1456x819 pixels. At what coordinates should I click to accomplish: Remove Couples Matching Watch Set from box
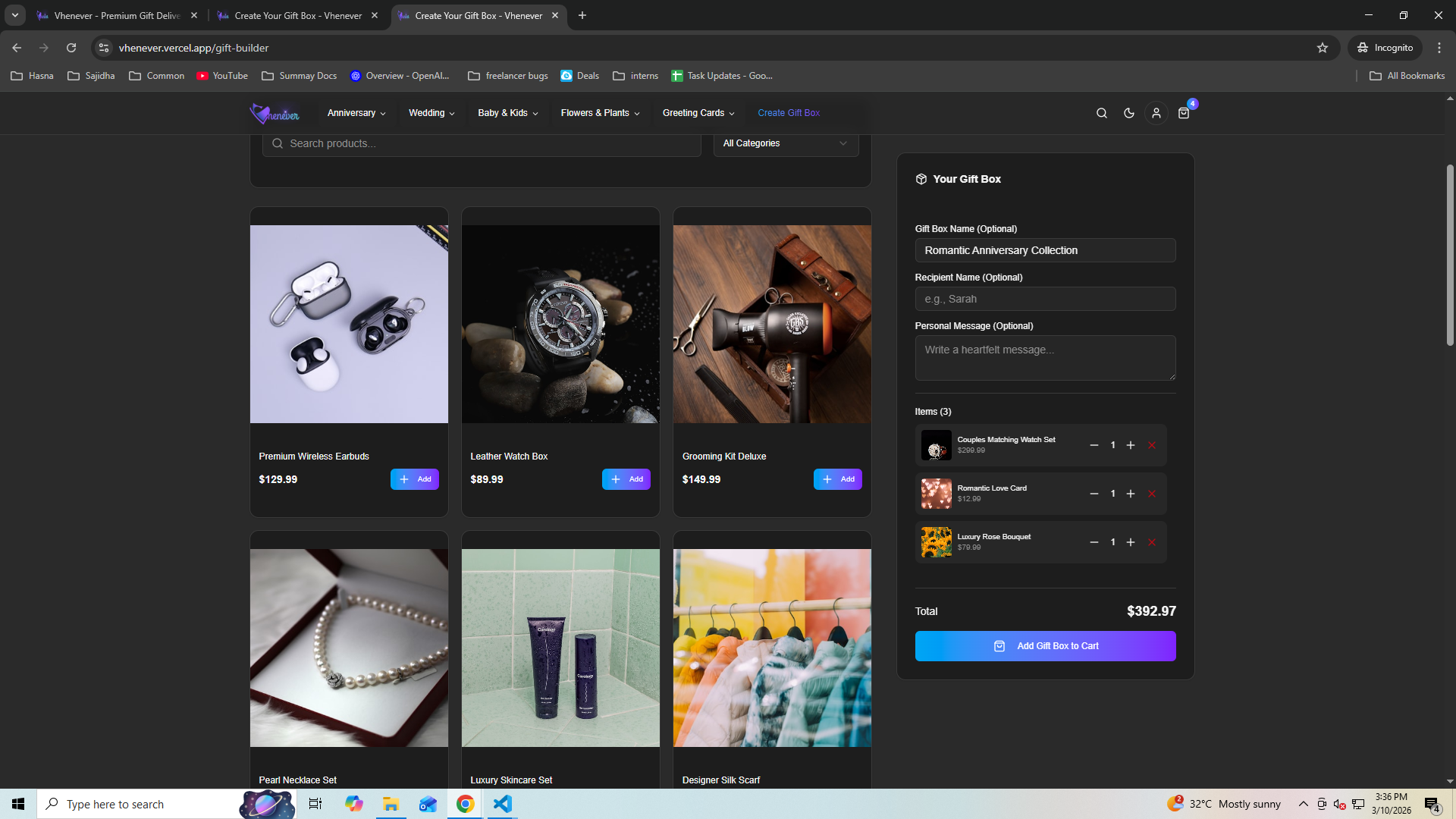(1151, 445)
